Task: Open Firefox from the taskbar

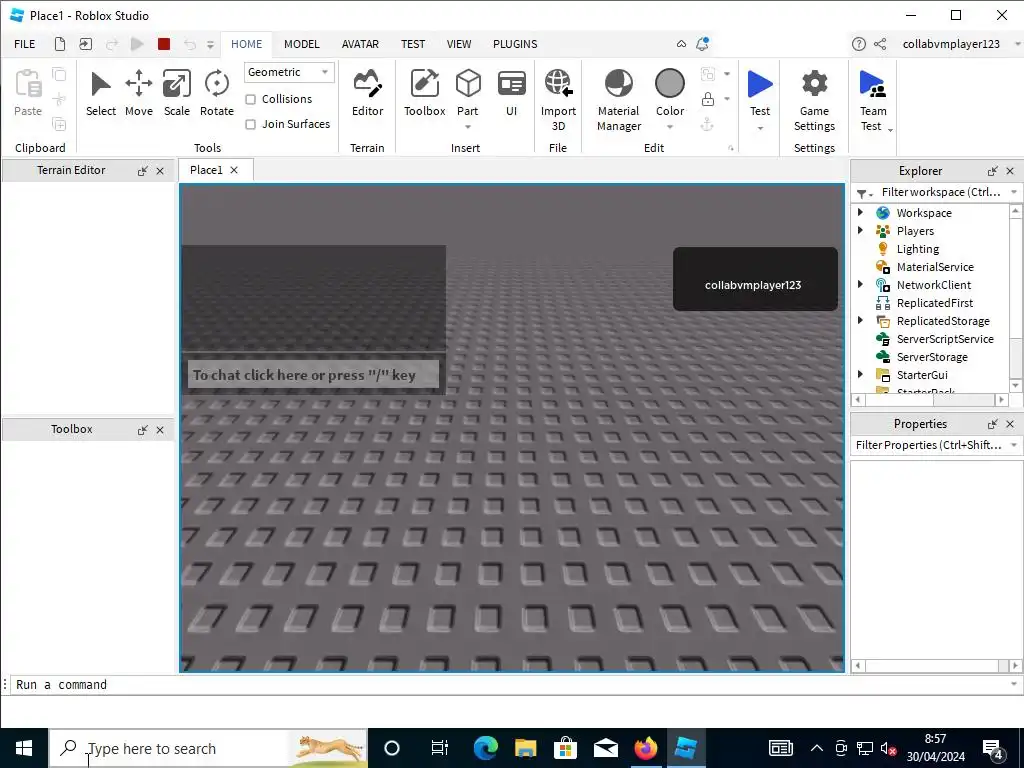Action: (645, 748)
